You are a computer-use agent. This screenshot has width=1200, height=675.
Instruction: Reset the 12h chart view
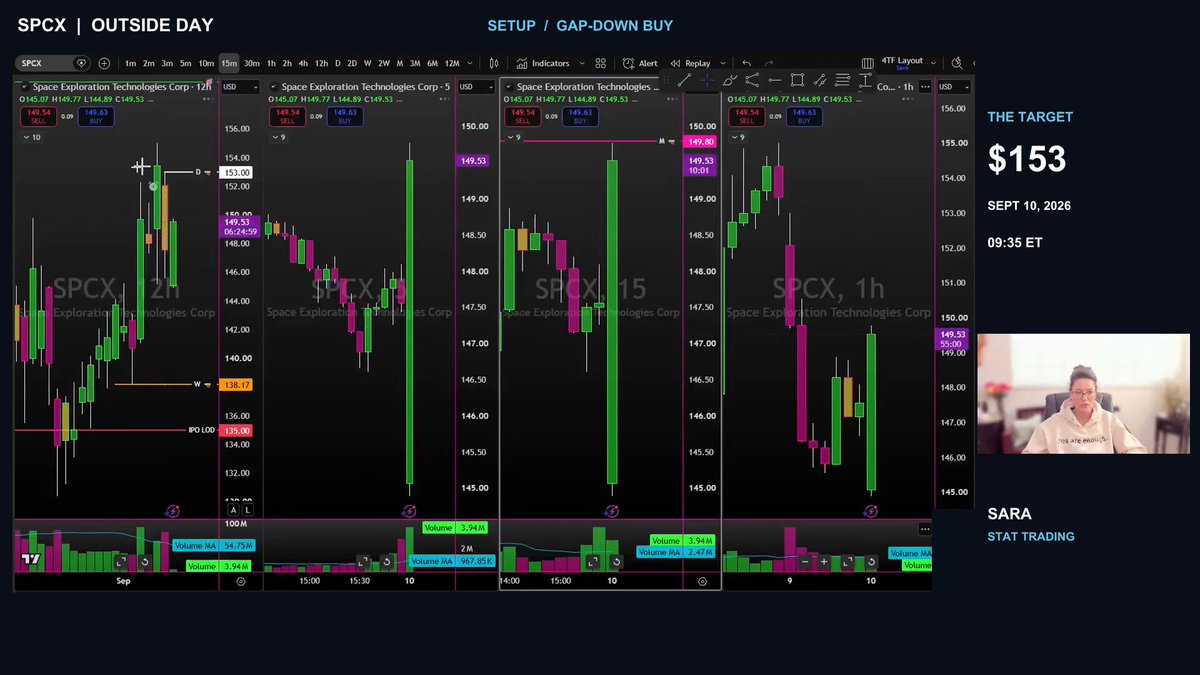145,562
